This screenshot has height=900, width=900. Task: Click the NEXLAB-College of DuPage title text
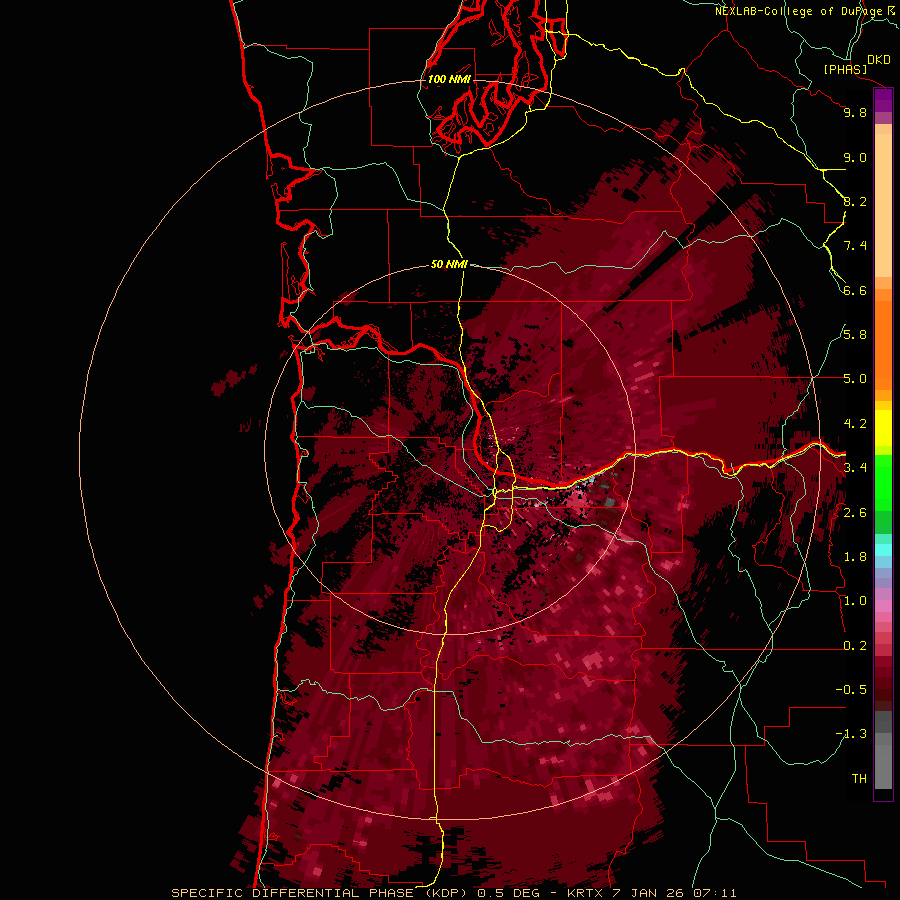click(x=798, y=11)
